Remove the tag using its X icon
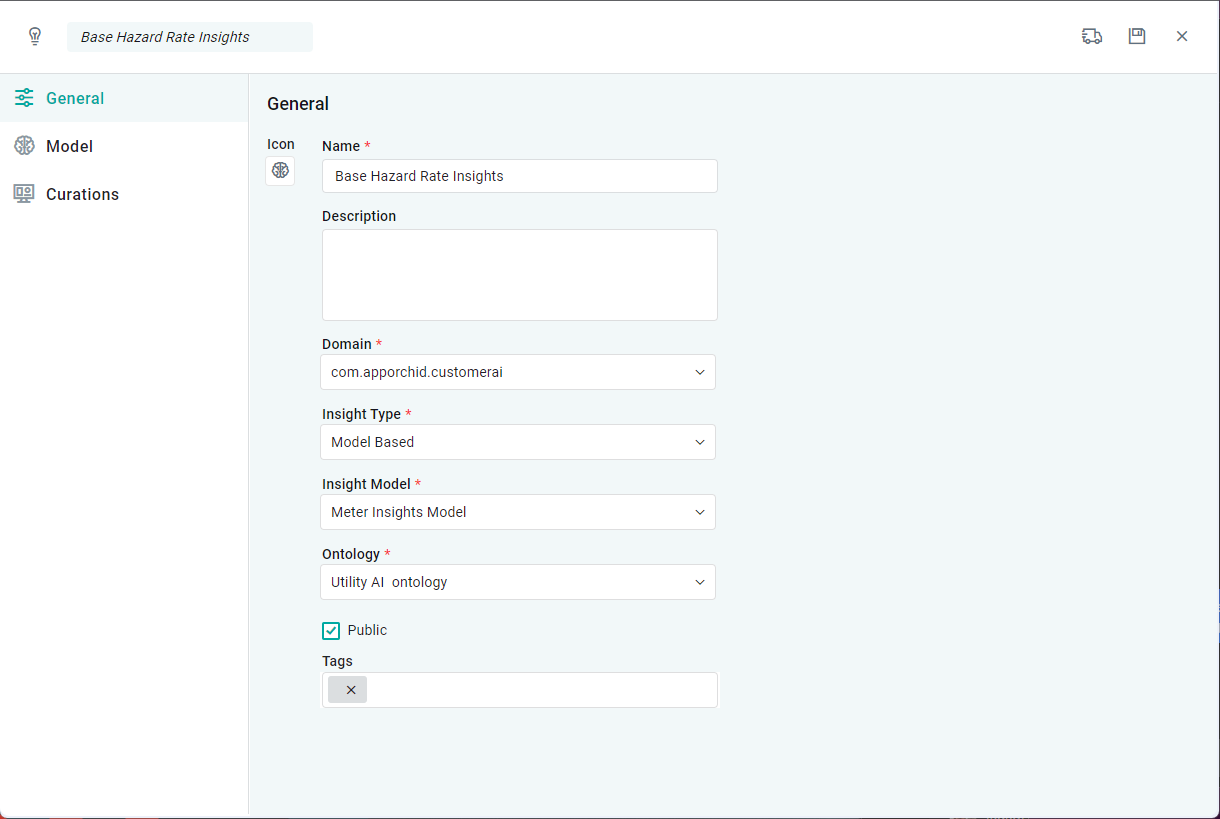 [350, 690]
